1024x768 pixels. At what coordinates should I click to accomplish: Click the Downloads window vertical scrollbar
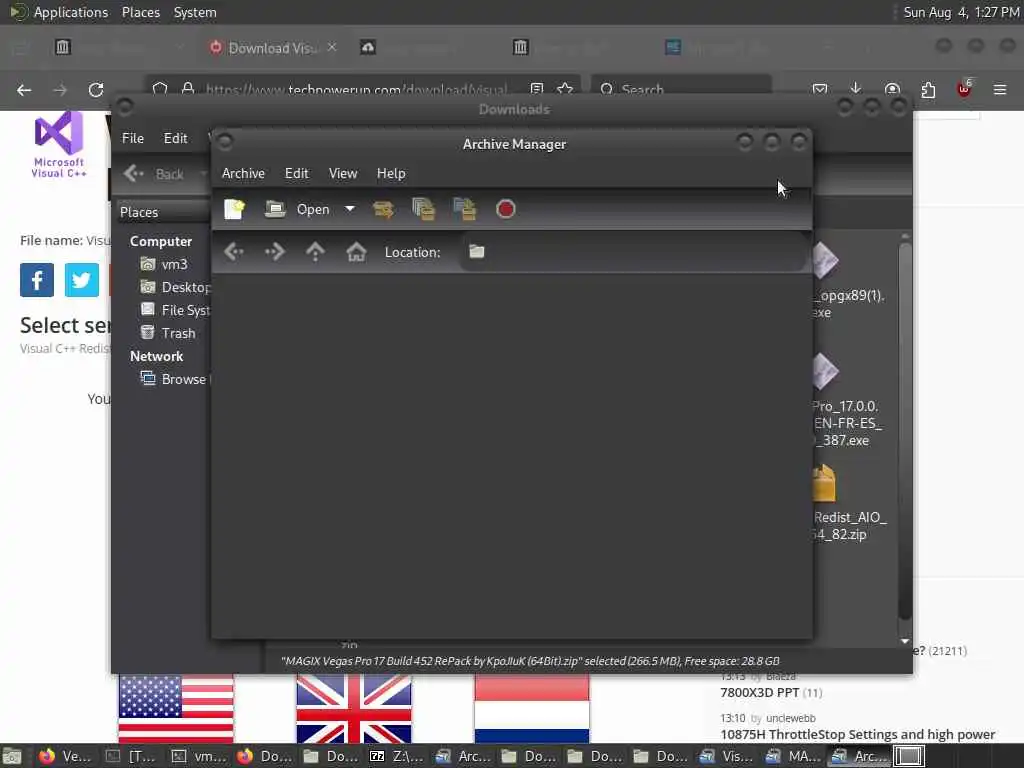tap(905, 431)
